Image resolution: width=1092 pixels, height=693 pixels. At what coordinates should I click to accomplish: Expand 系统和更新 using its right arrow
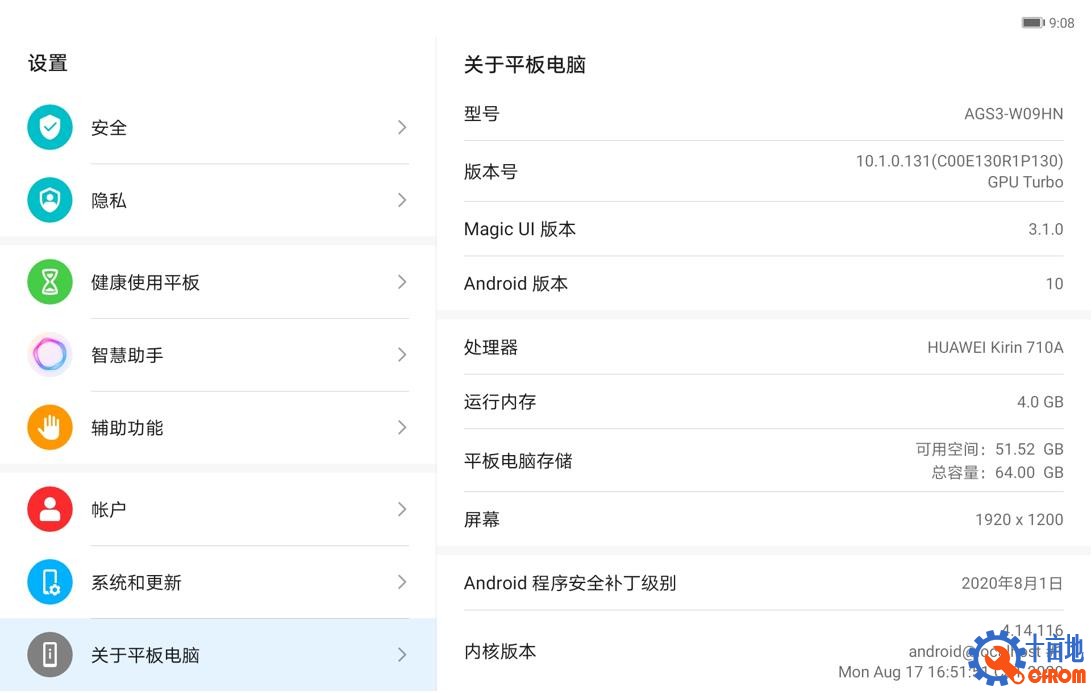[x=401, y=582]
